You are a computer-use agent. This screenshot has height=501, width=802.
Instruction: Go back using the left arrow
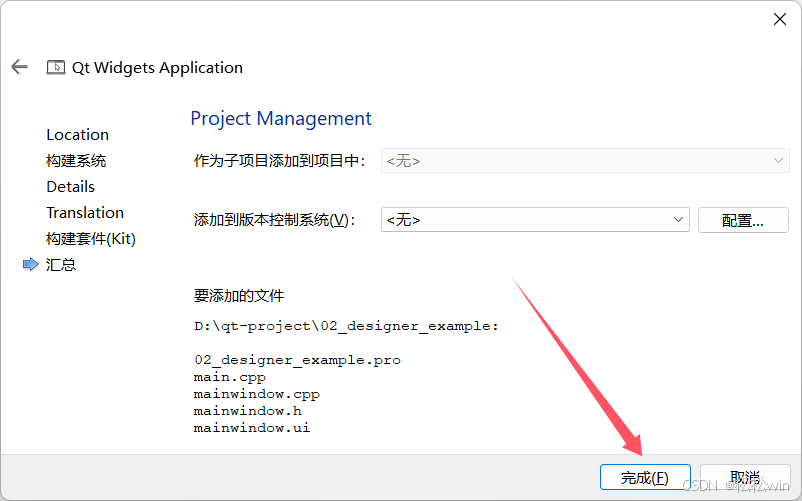point(19,66)
